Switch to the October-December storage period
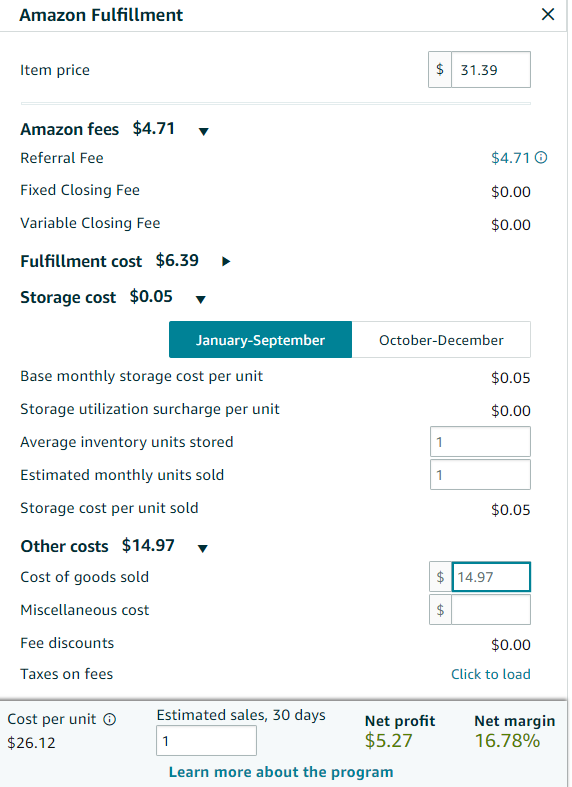572x787 pixels. [441, 340]
